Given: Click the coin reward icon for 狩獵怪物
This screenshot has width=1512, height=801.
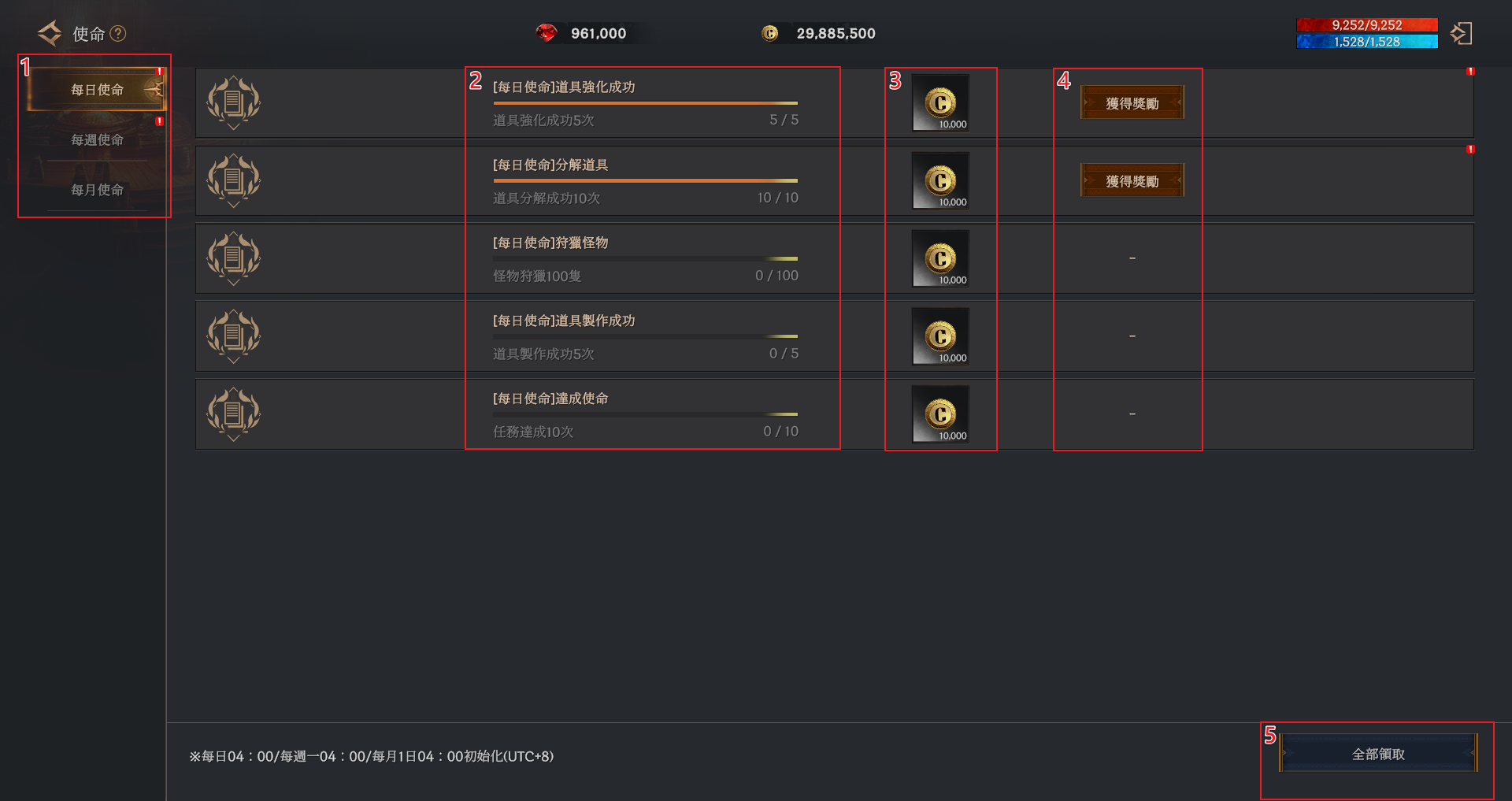Looking at the screenshot, I should coord(940,258).
